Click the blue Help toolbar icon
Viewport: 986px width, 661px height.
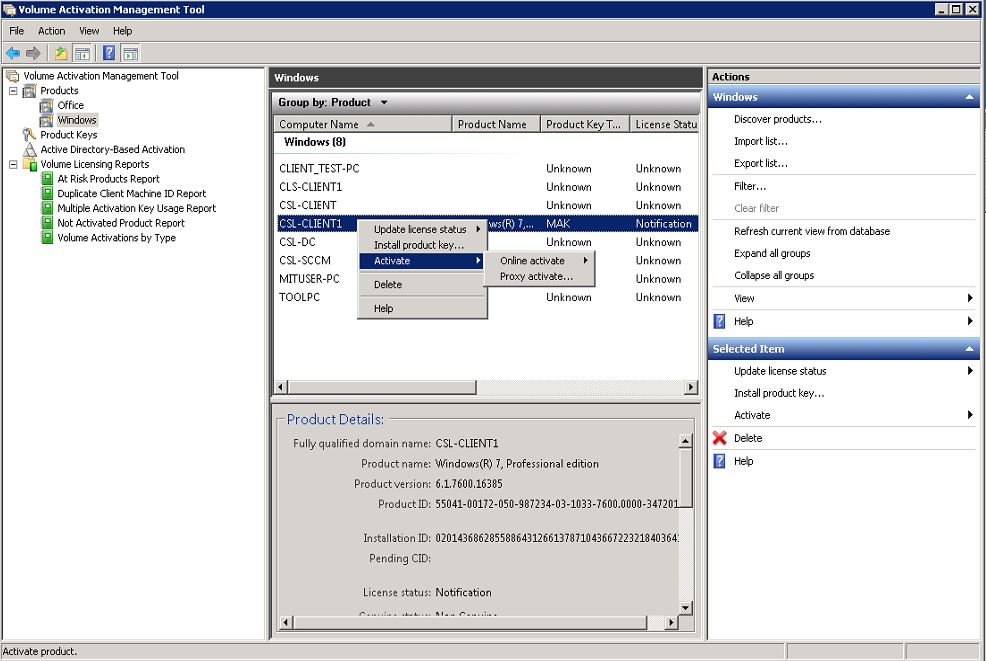[108, 53]
